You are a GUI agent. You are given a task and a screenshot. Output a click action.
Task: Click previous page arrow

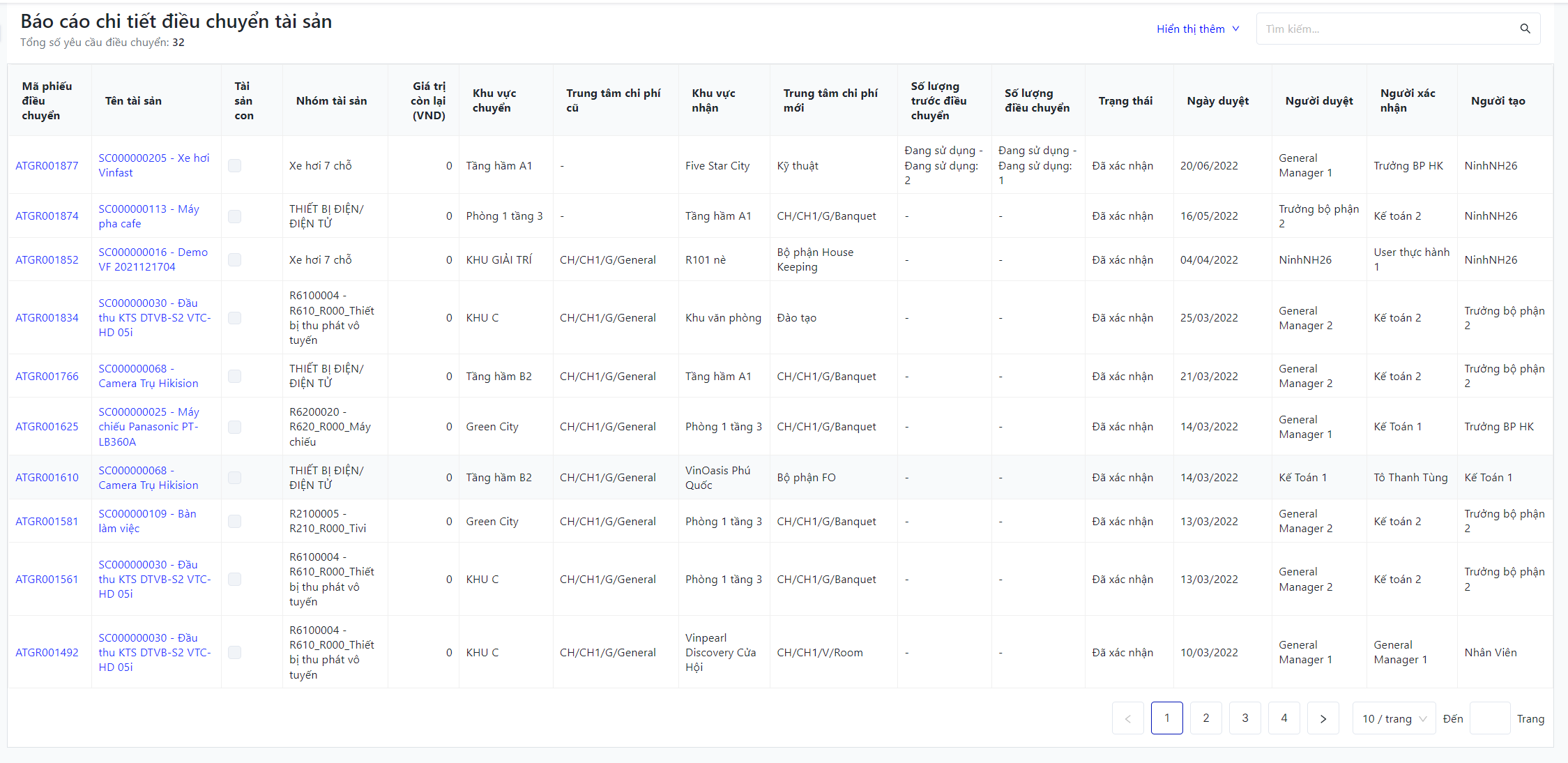(x=1127, y=718)
